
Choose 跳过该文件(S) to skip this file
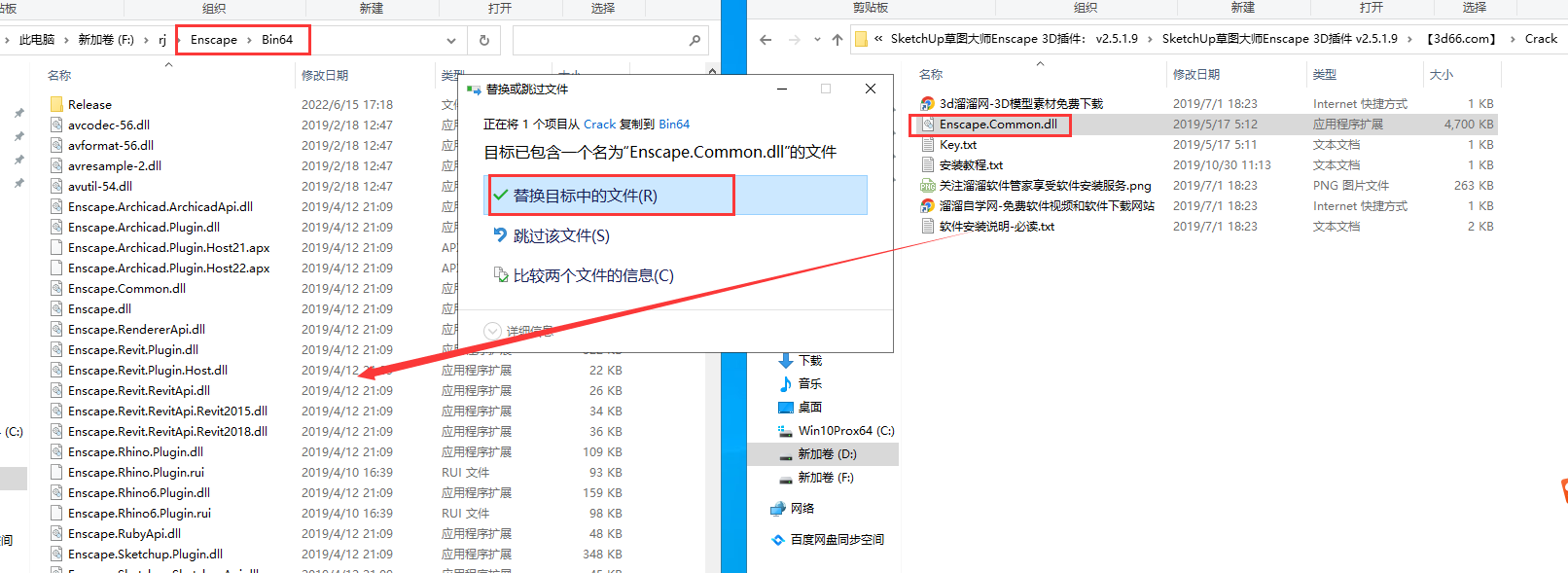pos(561,235)
